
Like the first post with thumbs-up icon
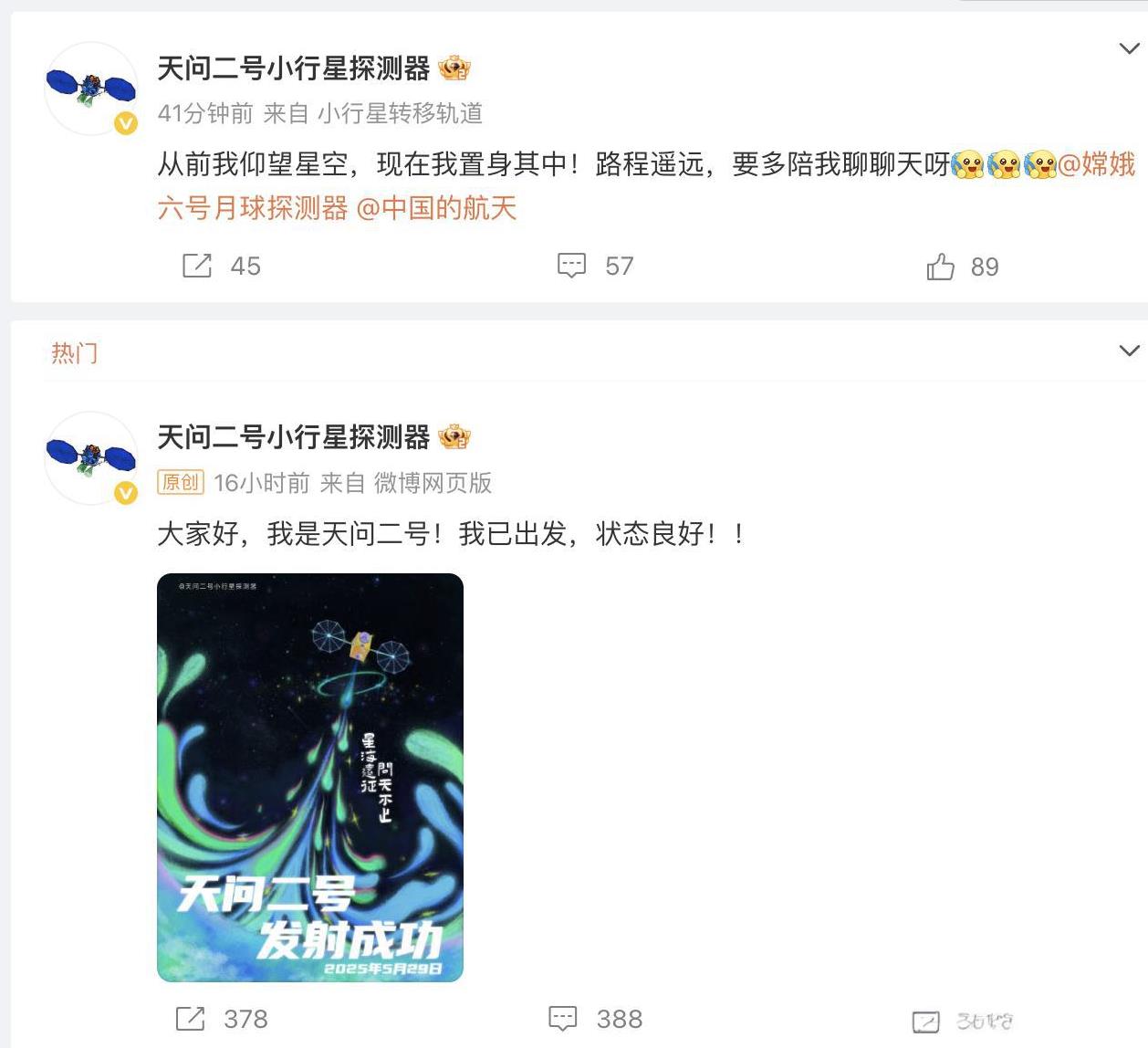tap(941, 267)
